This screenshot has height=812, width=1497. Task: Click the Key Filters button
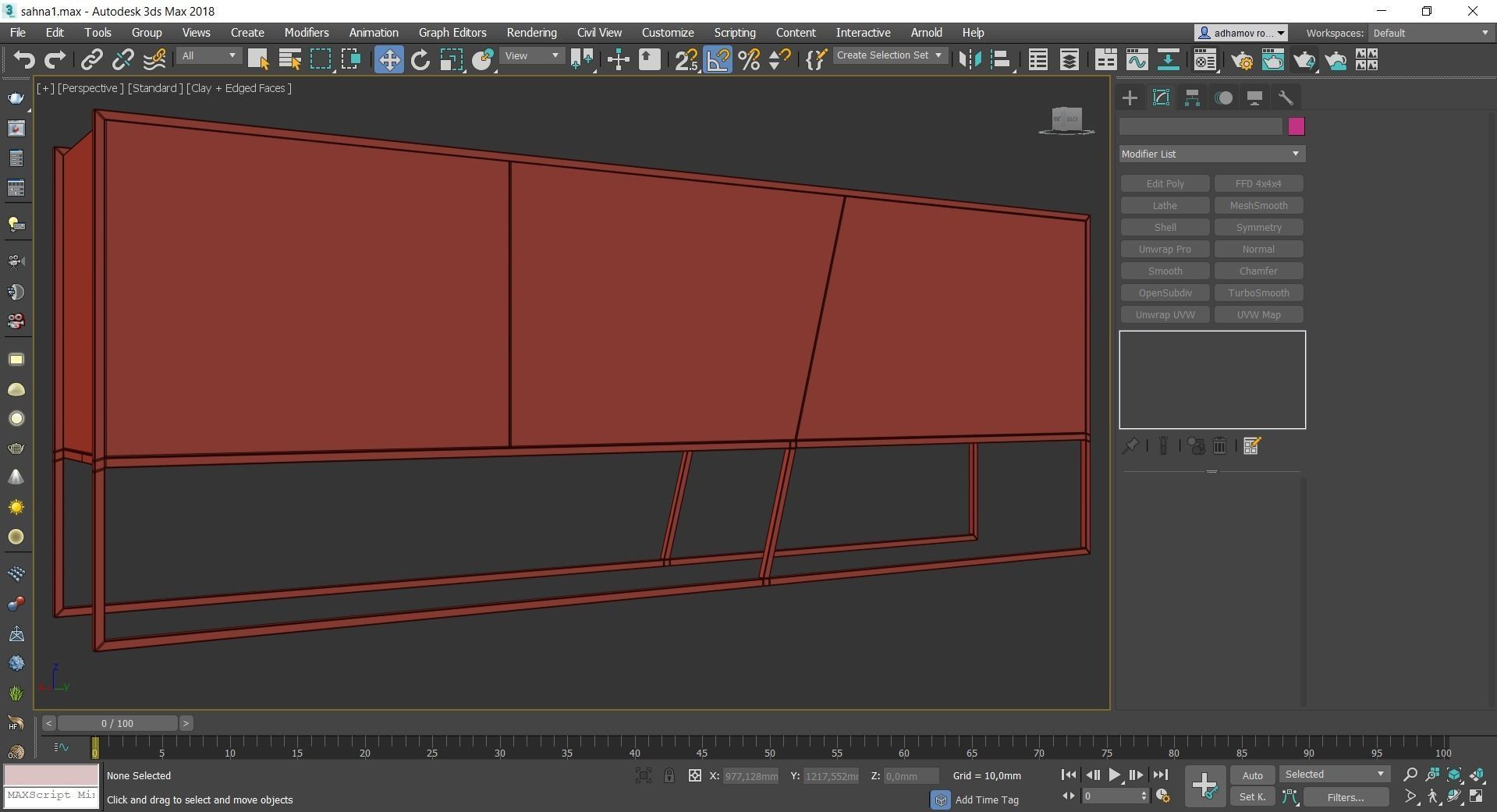point(1346,796)
